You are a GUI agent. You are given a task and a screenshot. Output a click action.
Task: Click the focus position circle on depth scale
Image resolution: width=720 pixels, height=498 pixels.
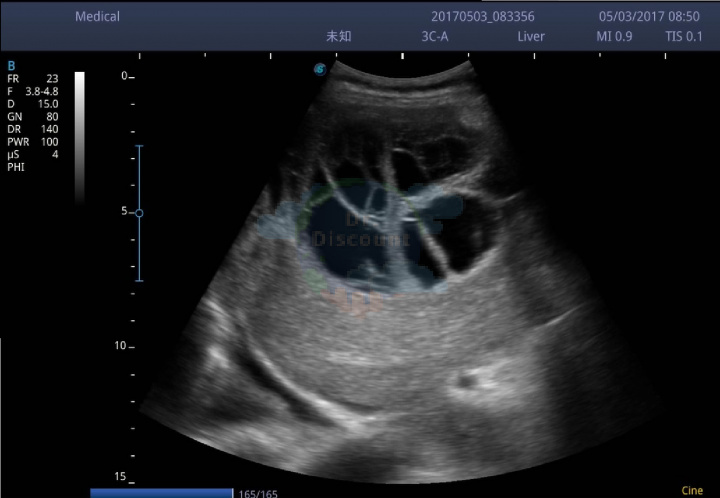pyautogui.click(x=139, y=213)
